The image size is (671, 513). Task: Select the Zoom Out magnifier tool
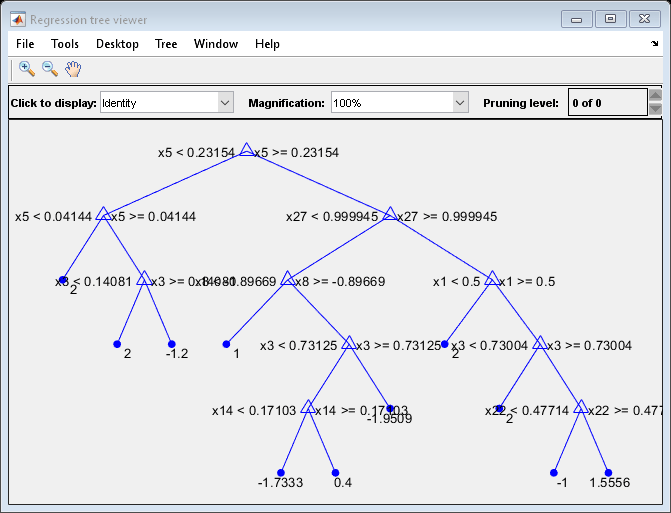click(50, 69)
